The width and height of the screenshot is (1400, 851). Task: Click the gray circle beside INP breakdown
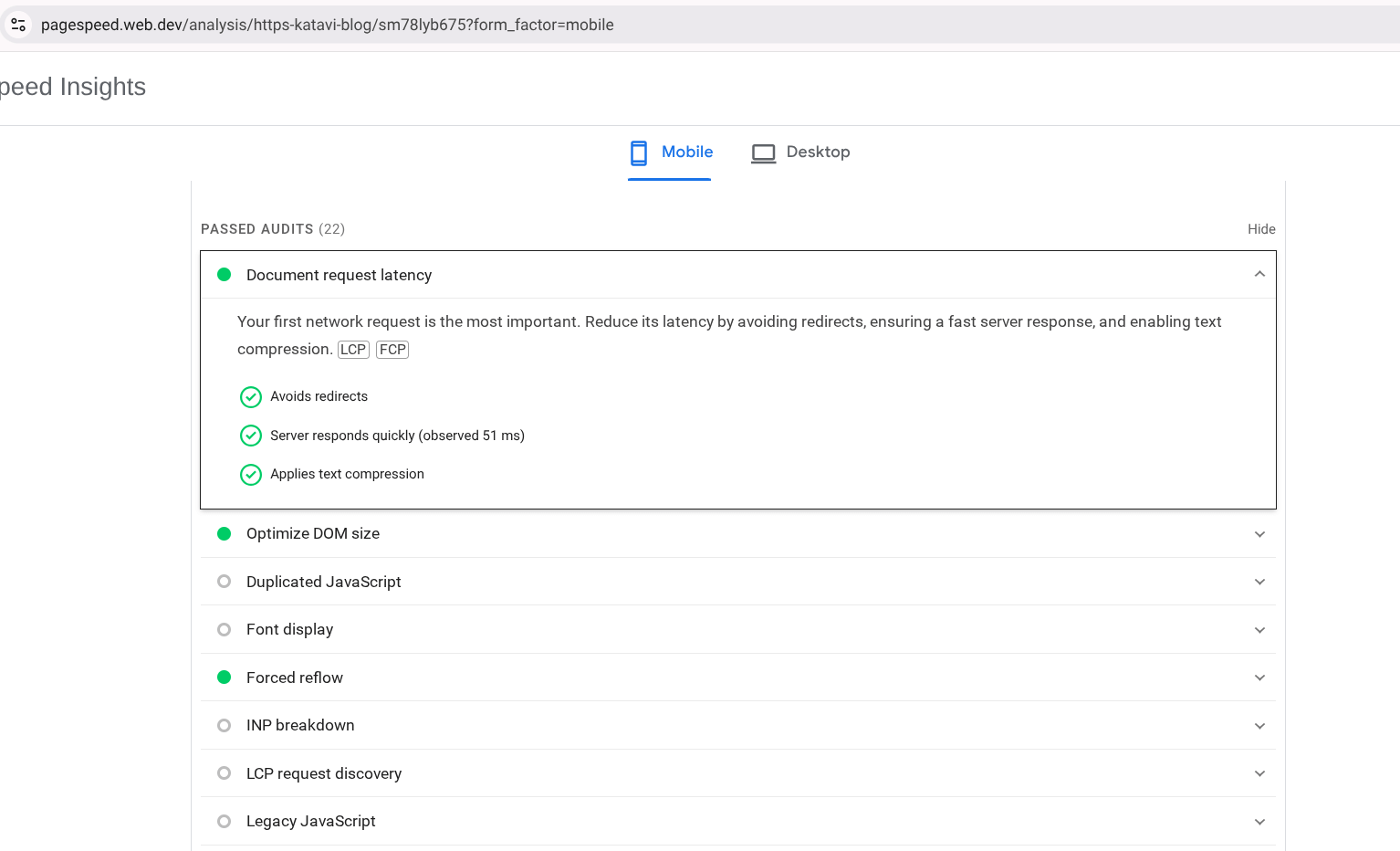(224, 725)
